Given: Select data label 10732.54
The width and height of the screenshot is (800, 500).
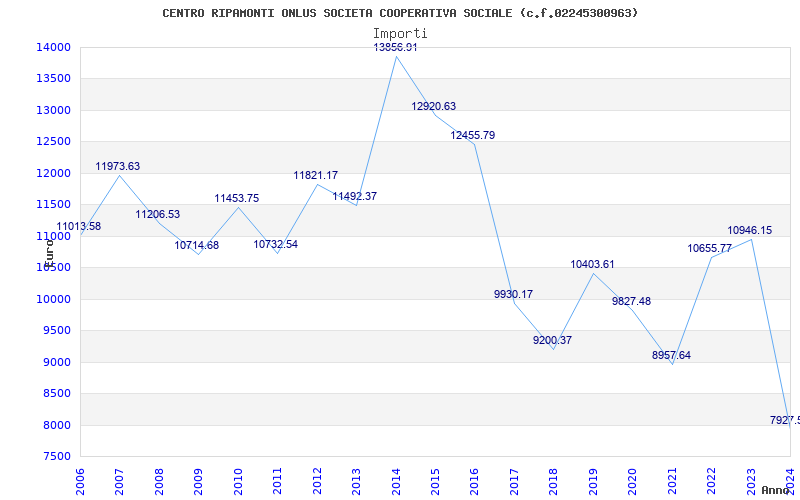Looking at the screenshot, I should coord(276,244).
